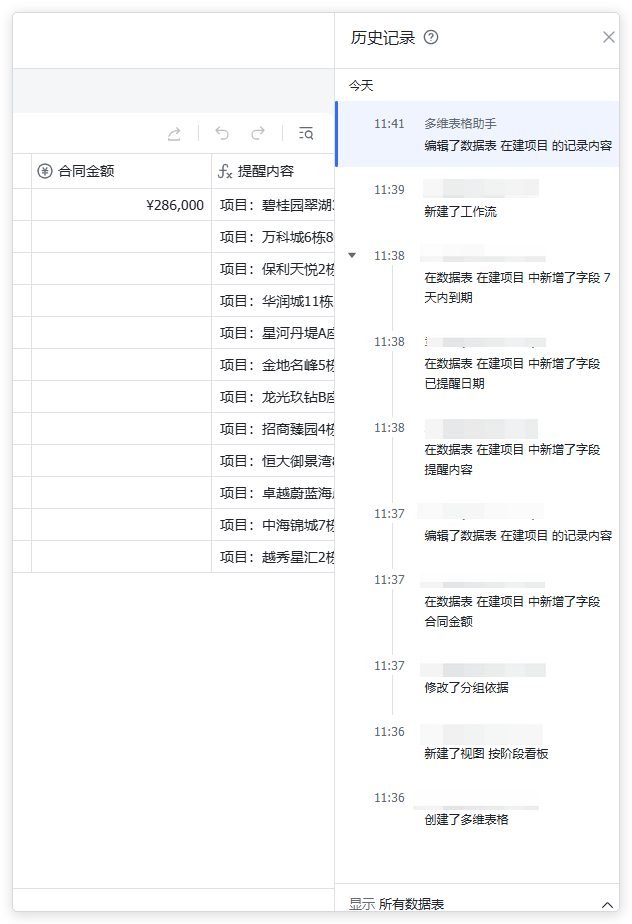Click the 11:36 timestamp of 创建了多维表格

389,798
